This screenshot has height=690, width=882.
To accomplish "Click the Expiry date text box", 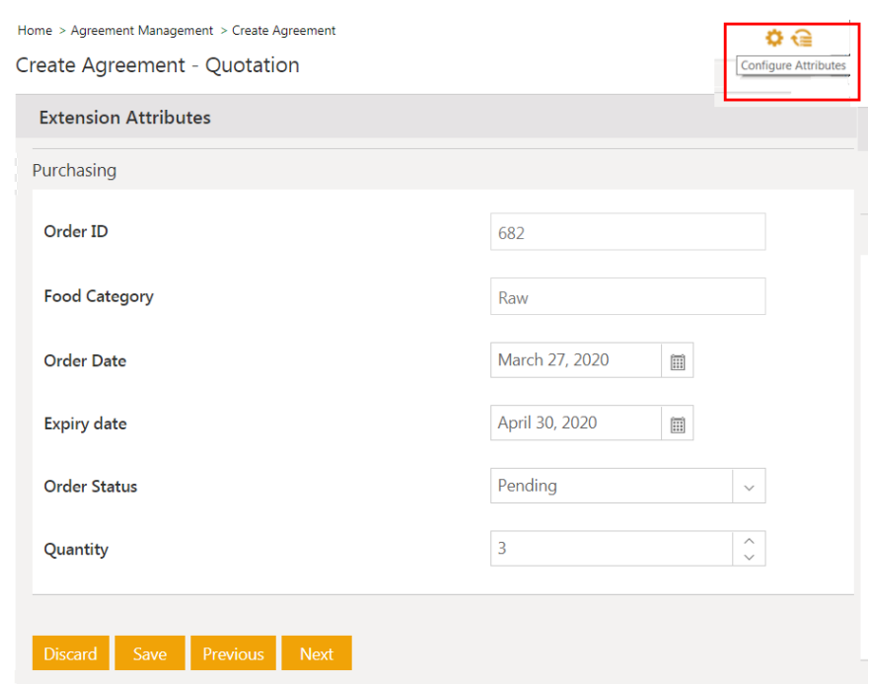I will pyautogui.click(x=575, y=424).
